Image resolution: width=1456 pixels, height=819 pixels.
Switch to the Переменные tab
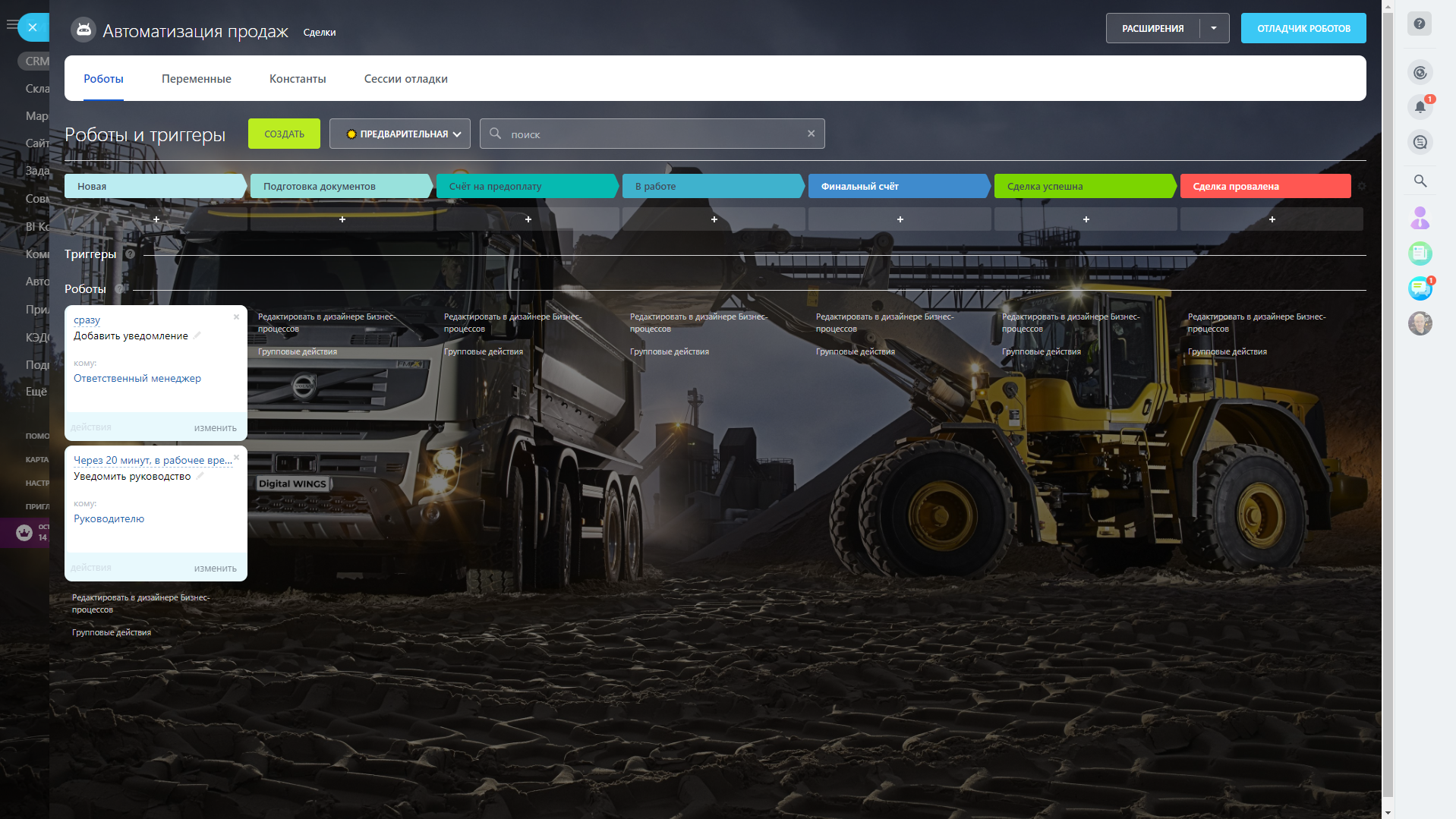197,79
